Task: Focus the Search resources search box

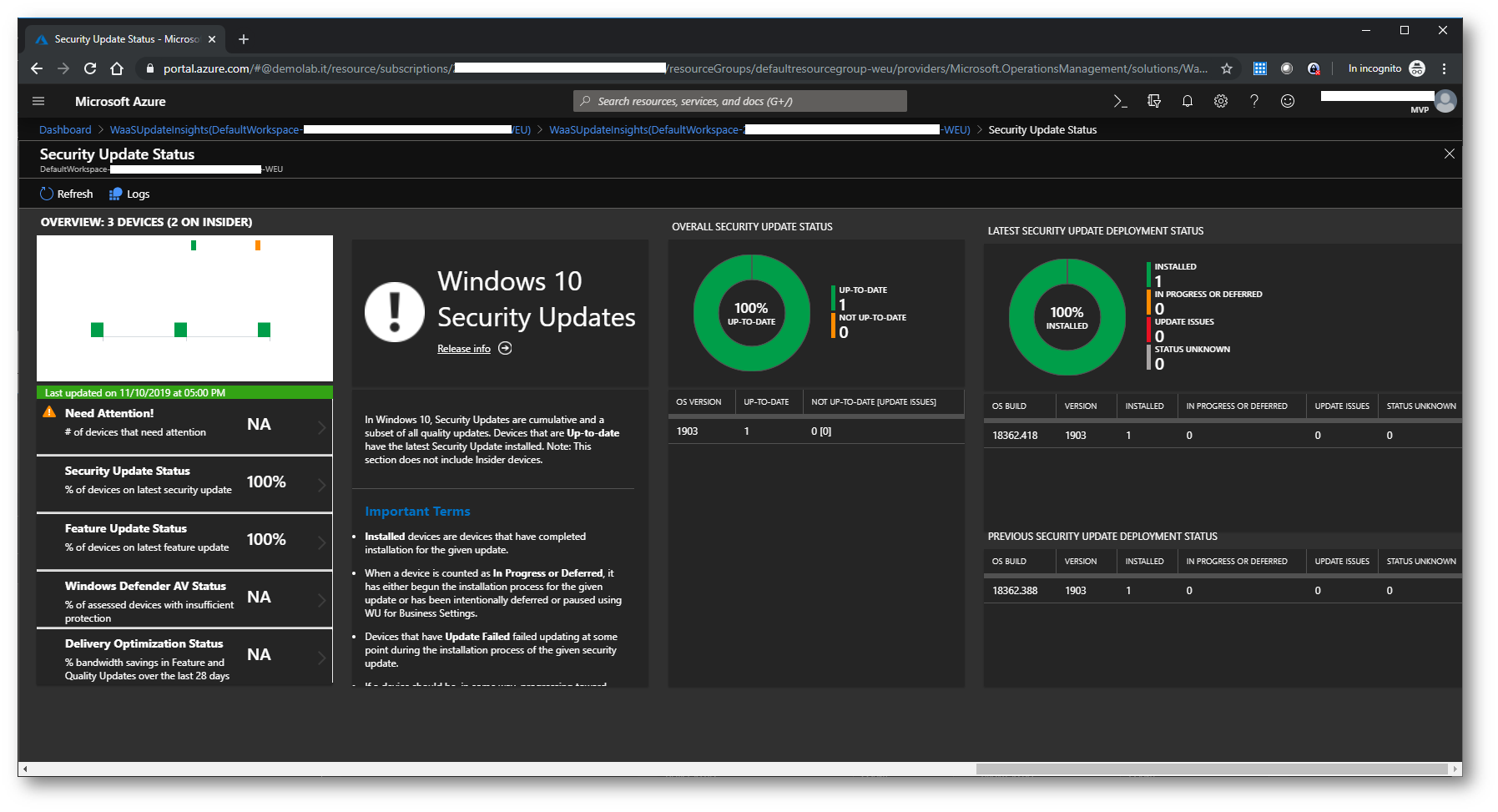Action: (x=740, y=101)
